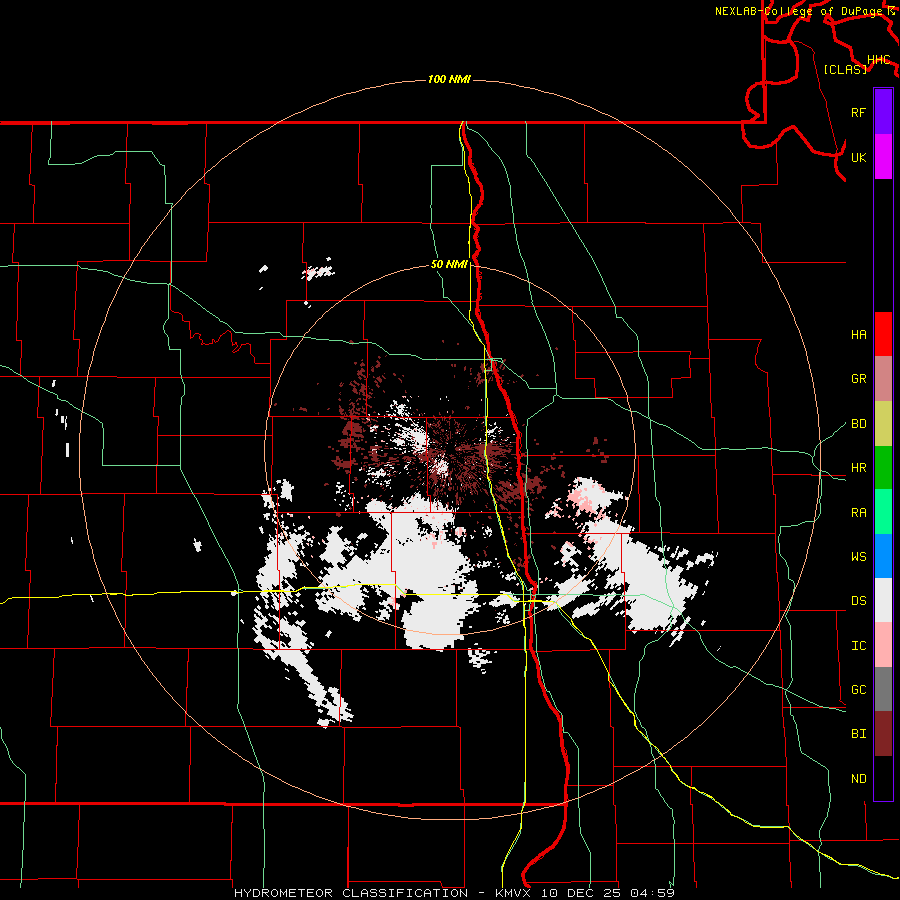Click the HYDROMETEOR CLASSIFICATION title text
Viewport: 900px width, 900px height.
351,893
